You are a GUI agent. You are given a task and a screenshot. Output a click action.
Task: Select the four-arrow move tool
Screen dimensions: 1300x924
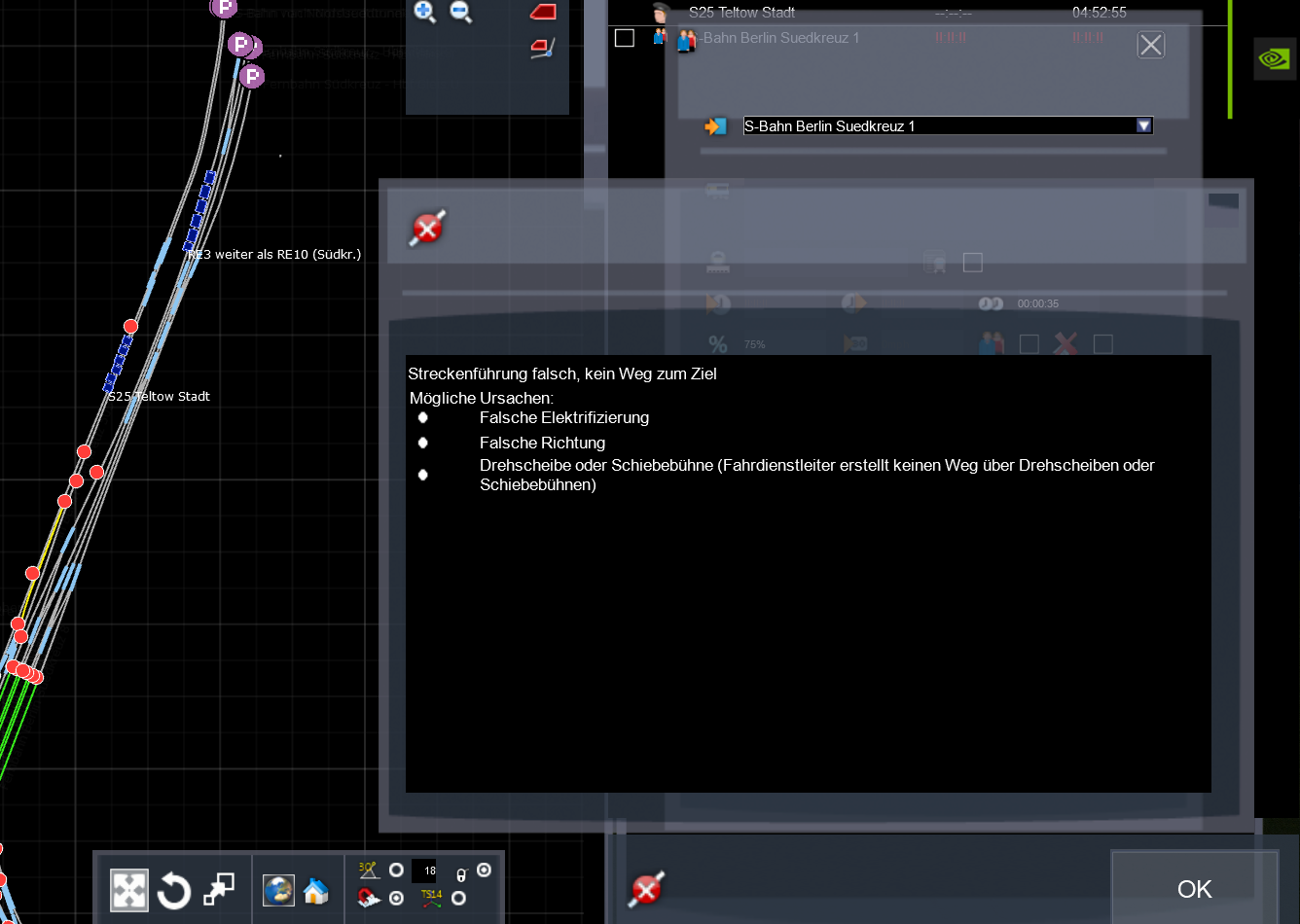[129, 889]
